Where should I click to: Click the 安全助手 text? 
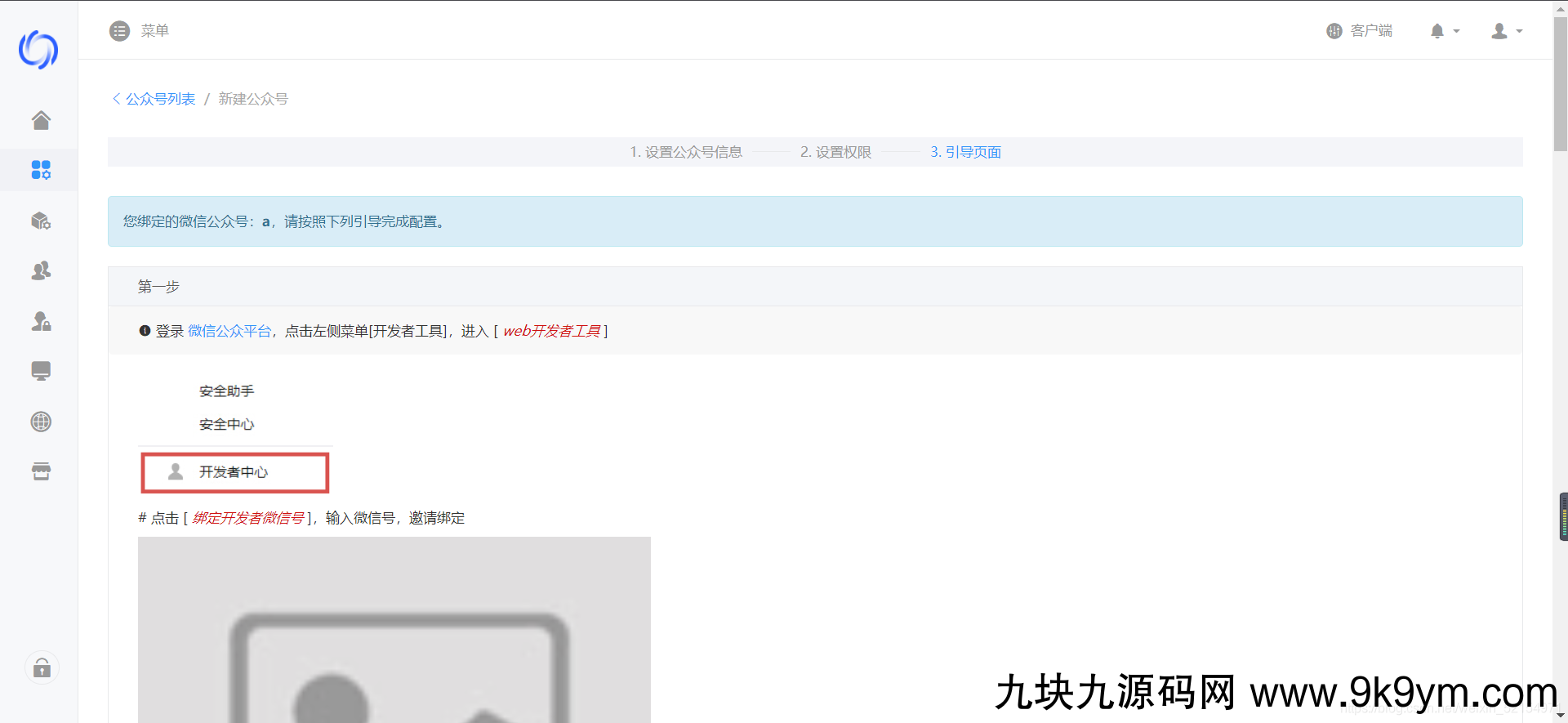[227, 391]
